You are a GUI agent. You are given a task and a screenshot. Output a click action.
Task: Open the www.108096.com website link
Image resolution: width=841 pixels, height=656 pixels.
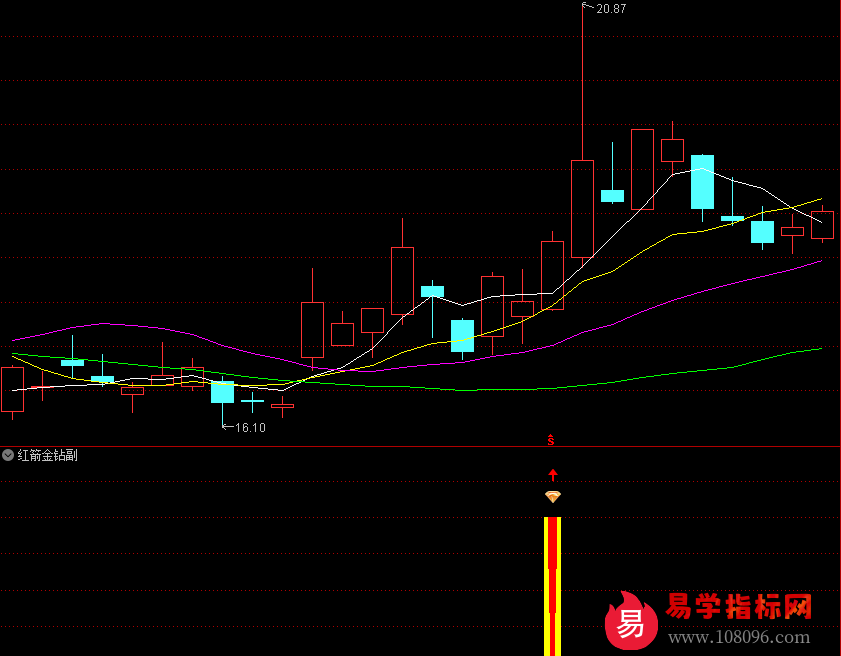coord(739,638)
